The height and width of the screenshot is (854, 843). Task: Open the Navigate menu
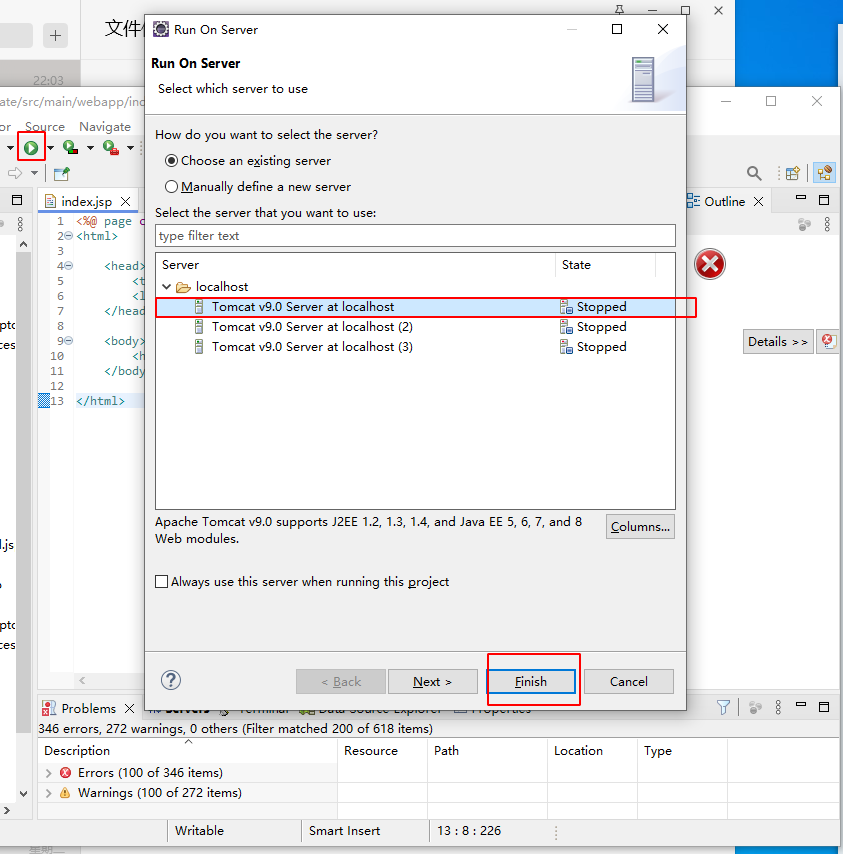(105, 127)
